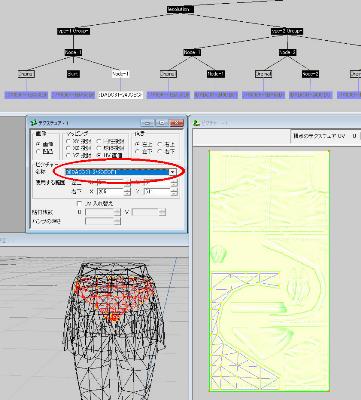Select the root node of the hierarchy tree
Viewport: 361px width, 400px height.
coord(180,9)
